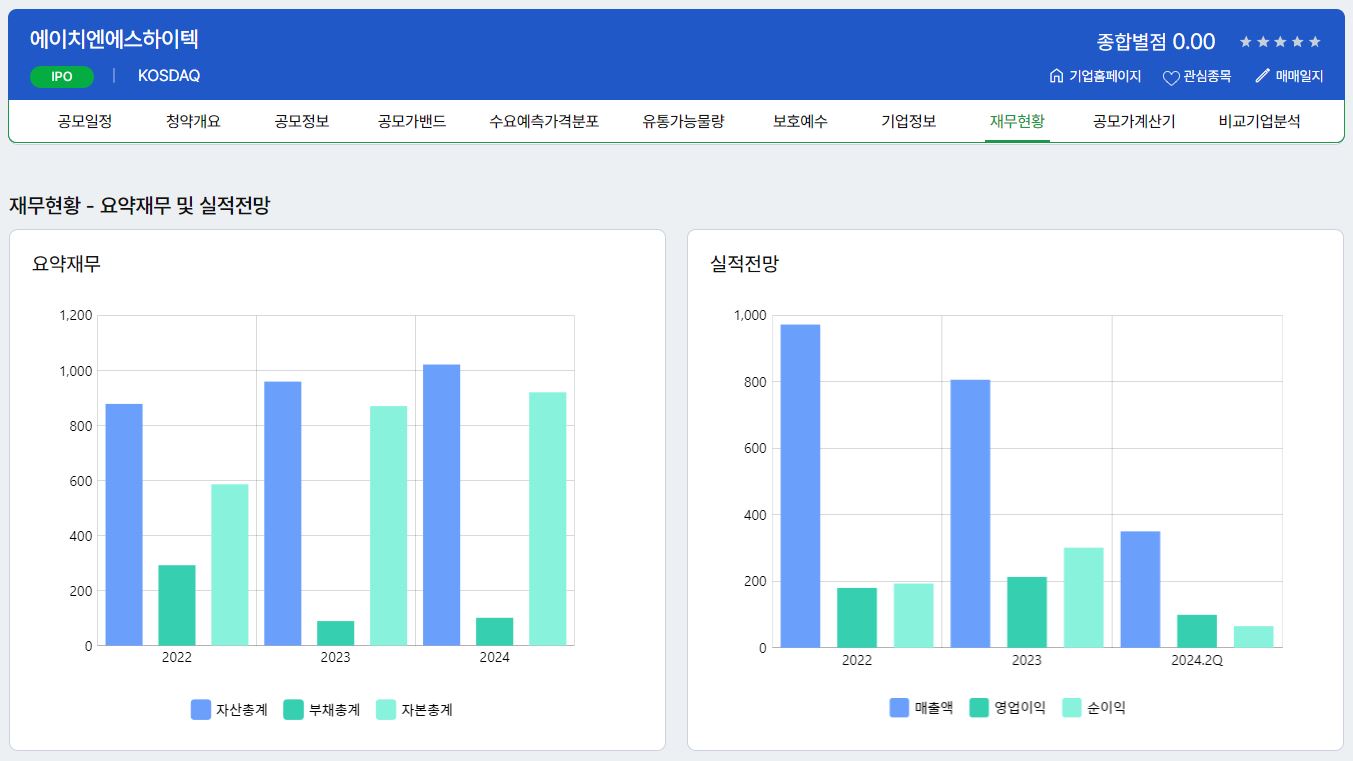Switch to the 청약개요 tab
Image resolution: width=1353 pixels, height=761 pixels.
pos(193,122)
